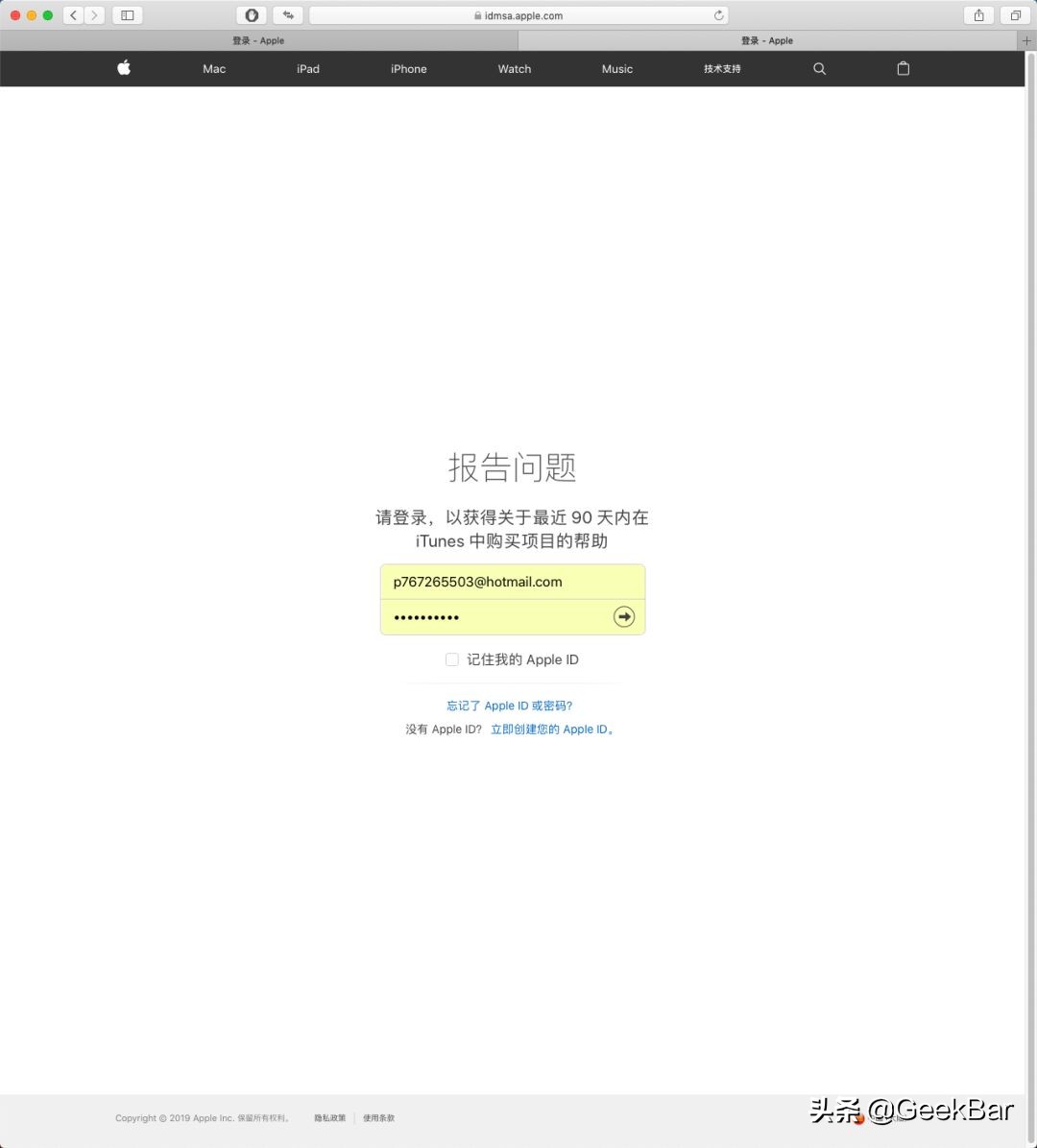
Task: Select Watch in the Apple navigation menu
Action: 514,68
